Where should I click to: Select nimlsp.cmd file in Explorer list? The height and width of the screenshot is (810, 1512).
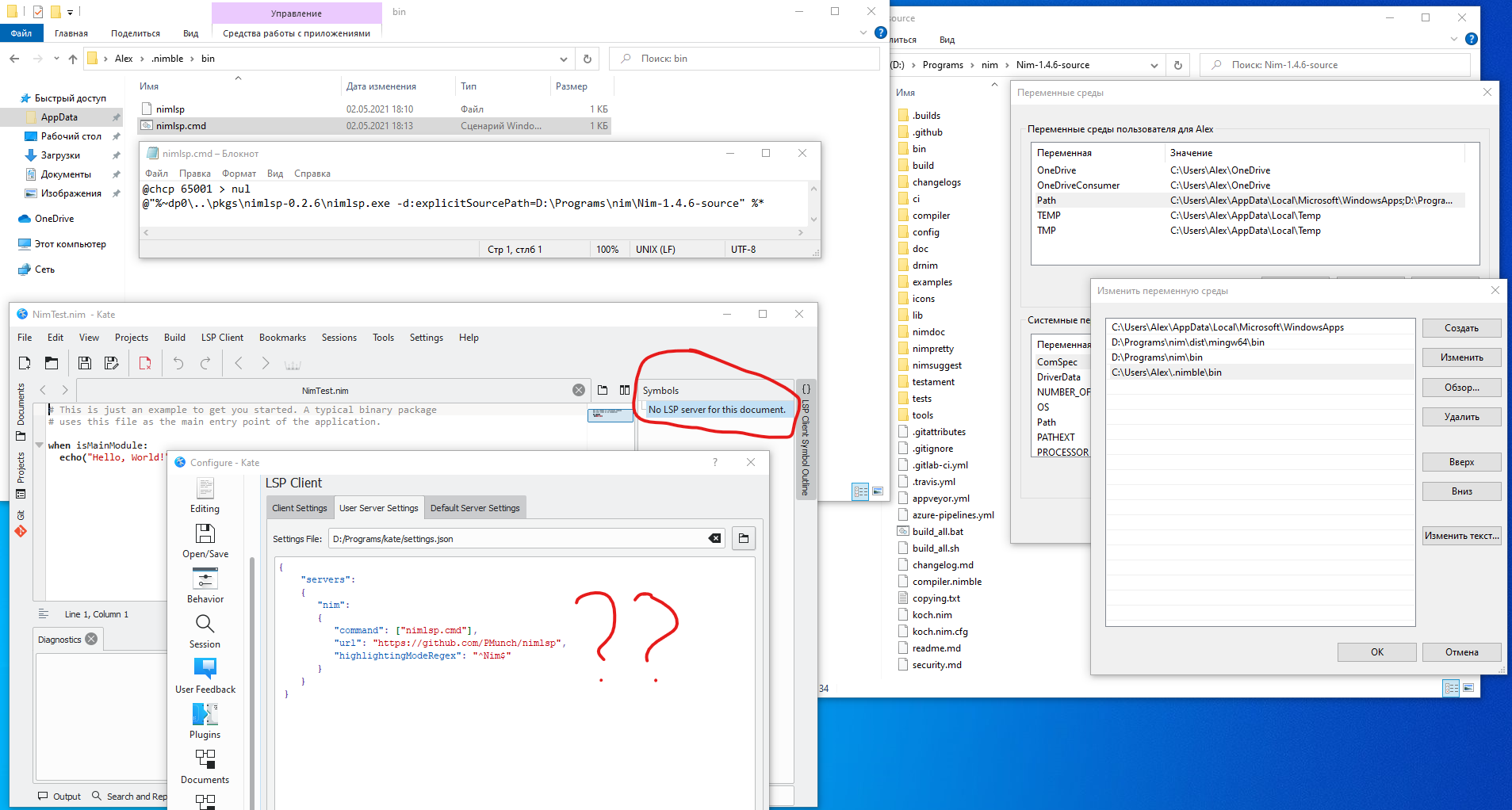tap(374, 125)
